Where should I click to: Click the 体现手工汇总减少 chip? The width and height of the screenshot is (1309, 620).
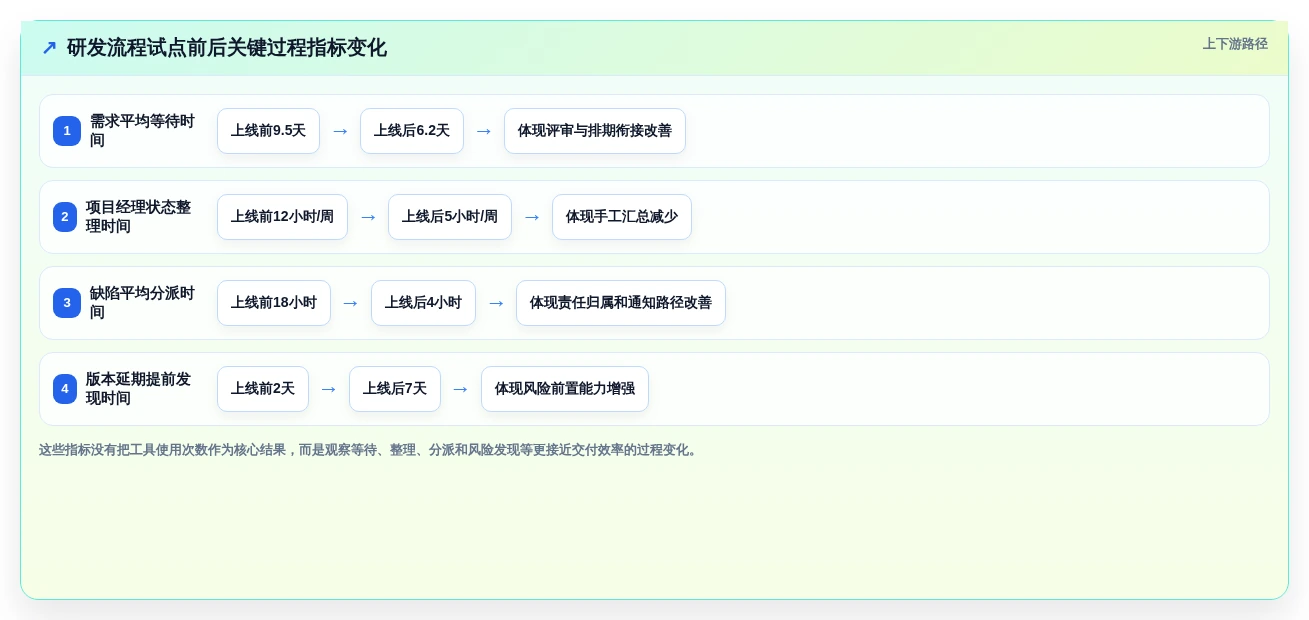point(622,217)
